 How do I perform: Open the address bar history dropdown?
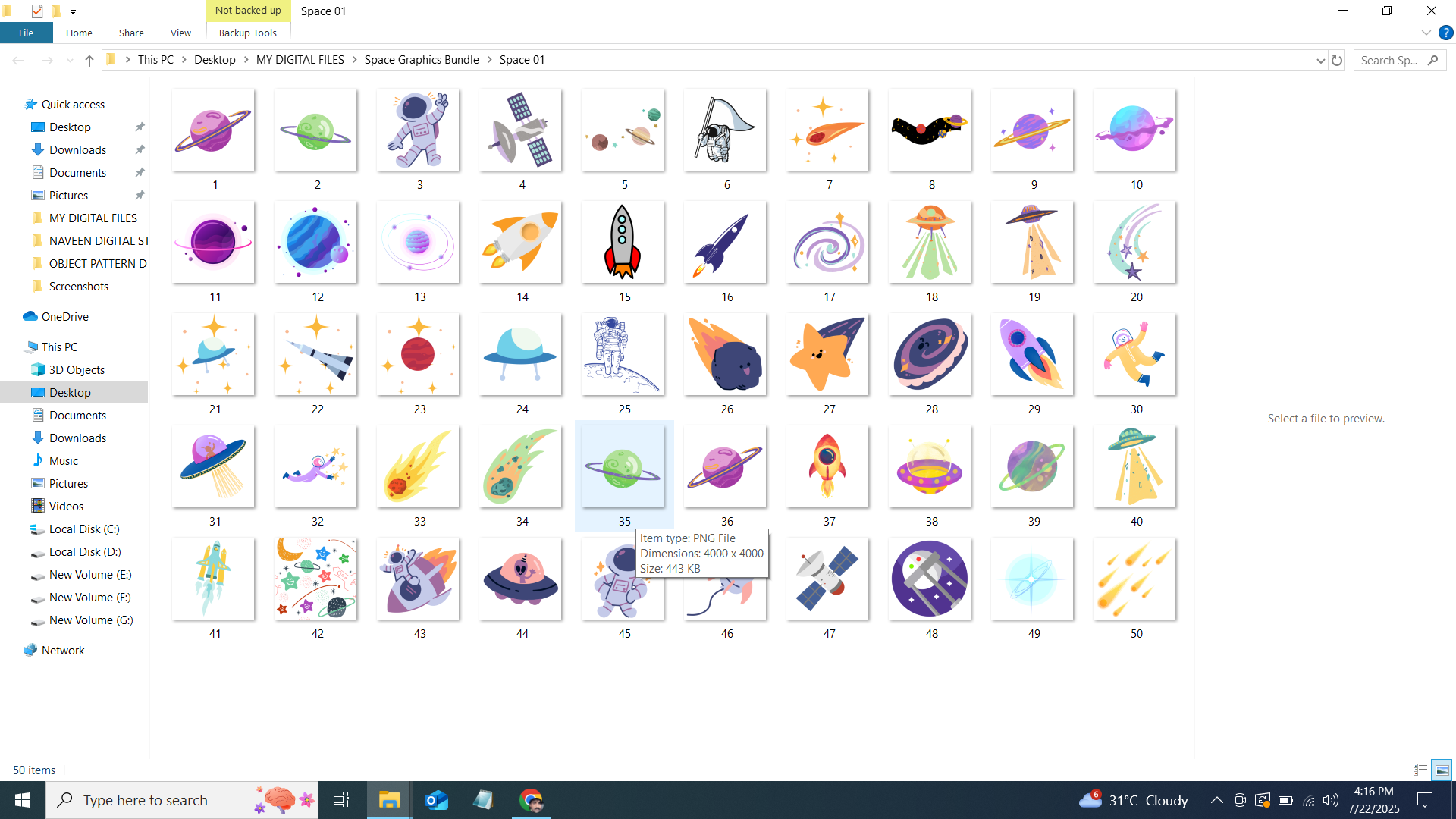[x=1320, y=61]
